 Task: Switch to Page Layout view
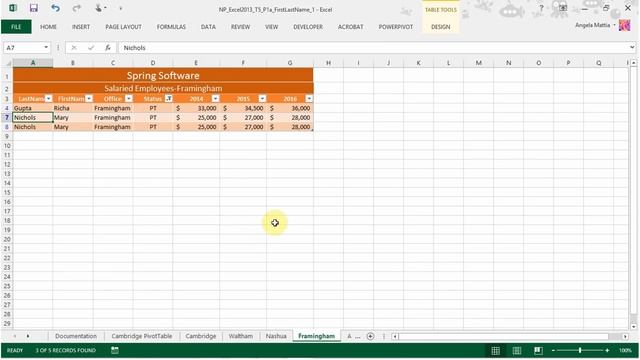pos(517,350)
